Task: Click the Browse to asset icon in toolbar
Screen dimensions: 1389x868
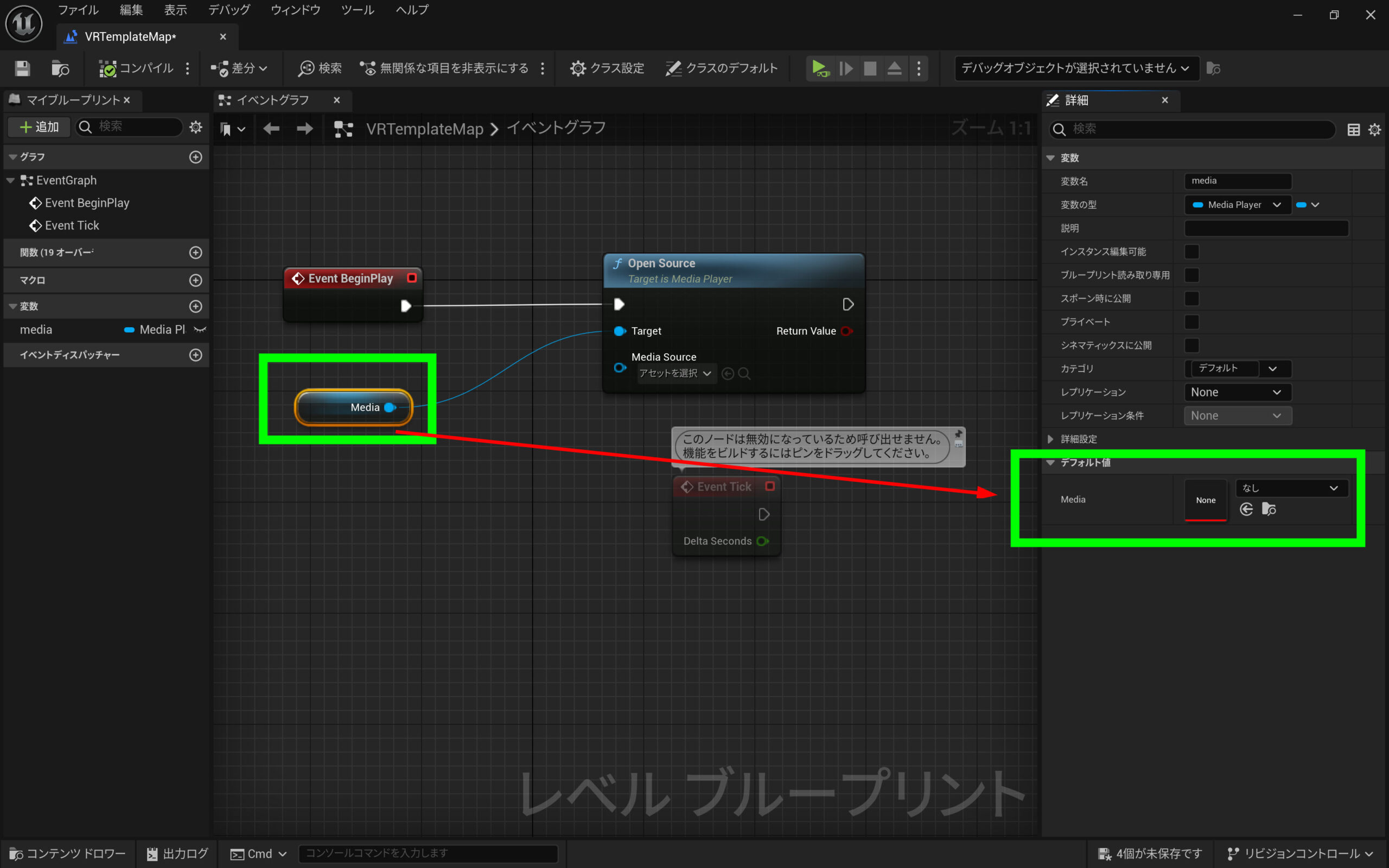Action: tap(60, 68)
